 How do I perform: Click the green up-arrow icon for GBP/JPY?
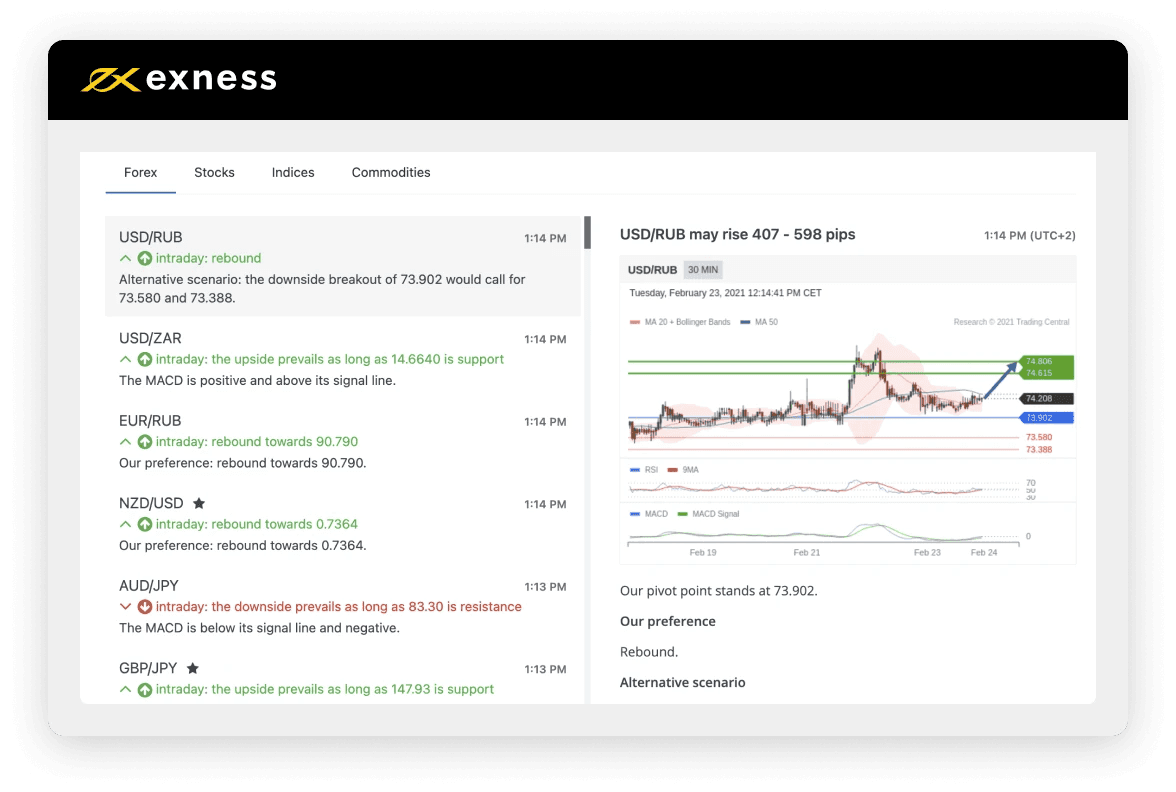click(145, 690)
